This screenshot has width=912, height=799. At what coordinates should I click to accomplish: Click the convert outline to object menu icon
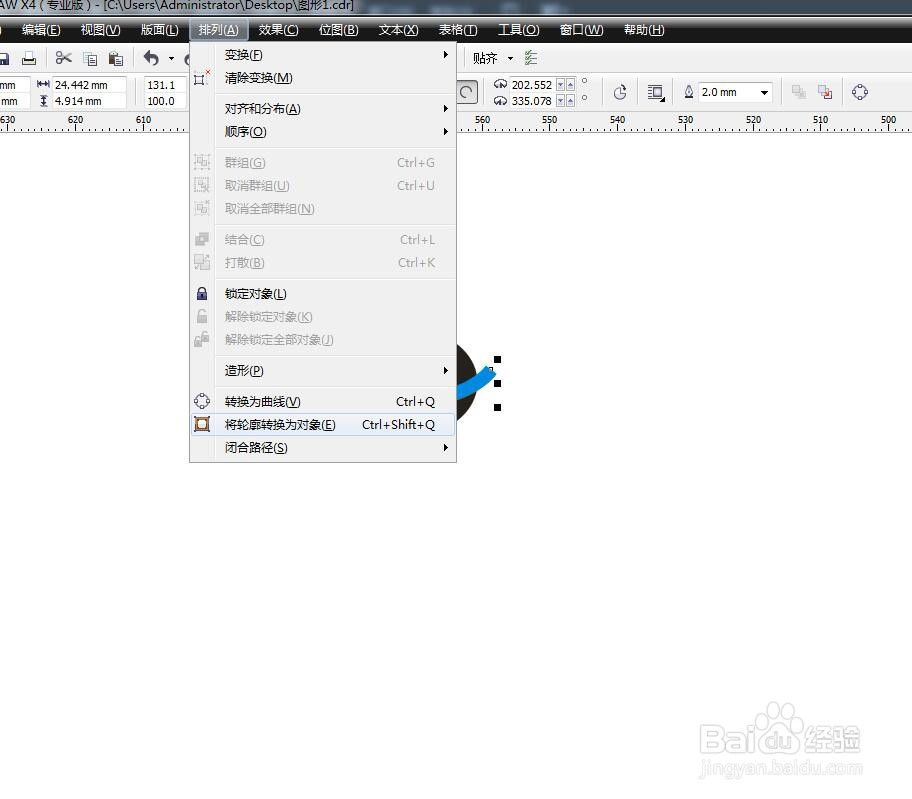point(201,424)
